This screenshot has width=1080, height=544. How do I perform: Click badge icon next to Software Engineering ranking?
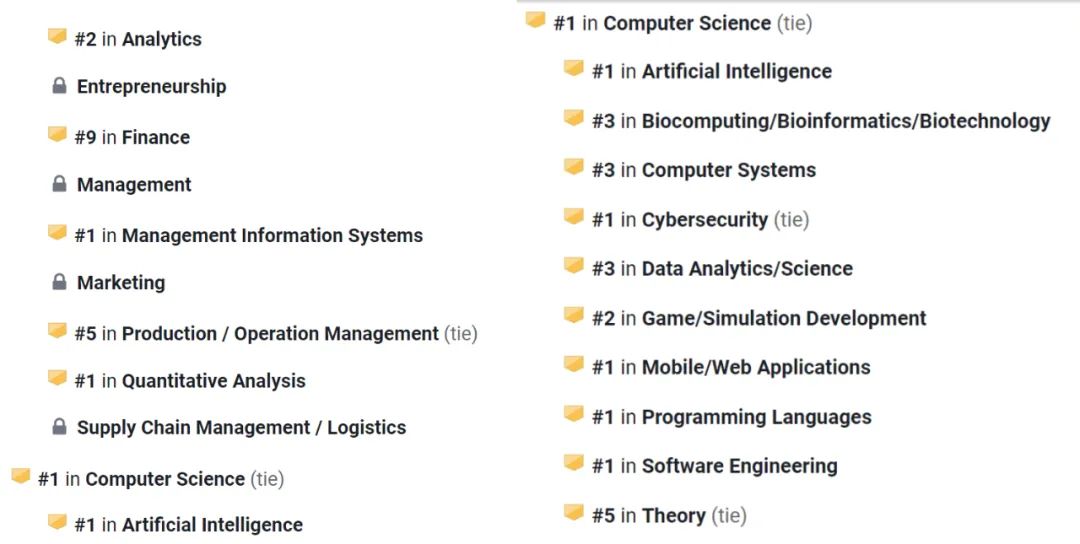[574, 462]
